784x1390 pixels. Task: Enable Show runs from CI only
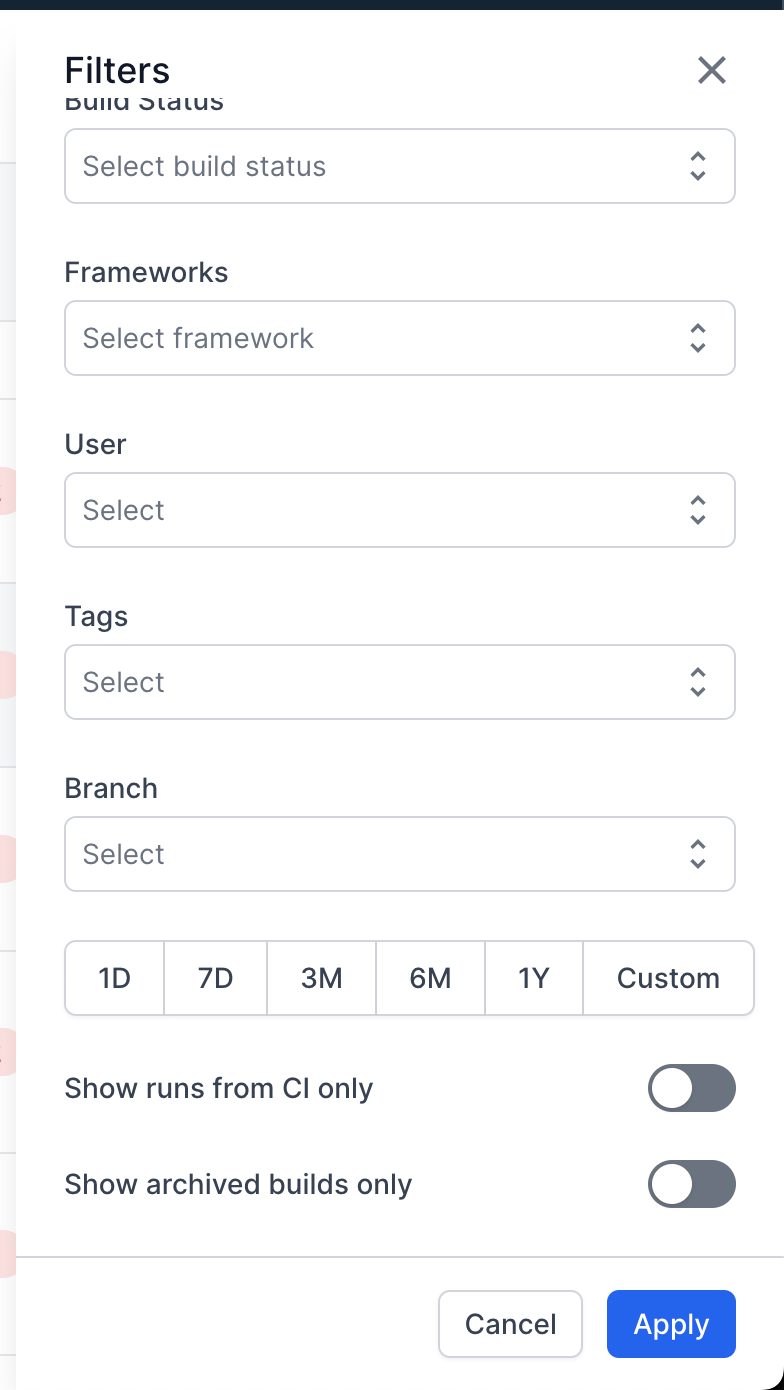pyautogui.click(x=691, y=1088)
